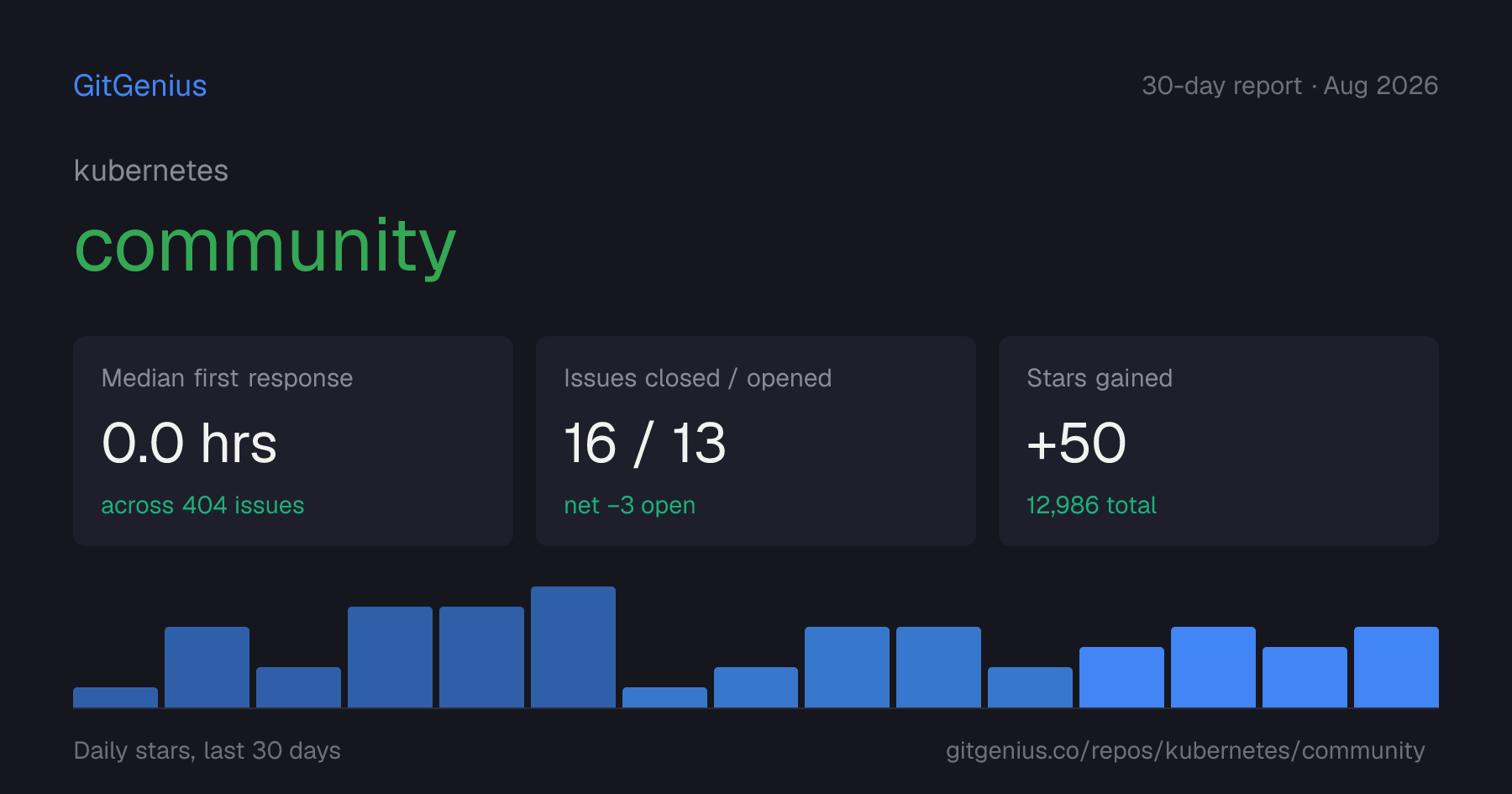
Task: Click the "net −3 open" caption
Action: coord(630,505)
